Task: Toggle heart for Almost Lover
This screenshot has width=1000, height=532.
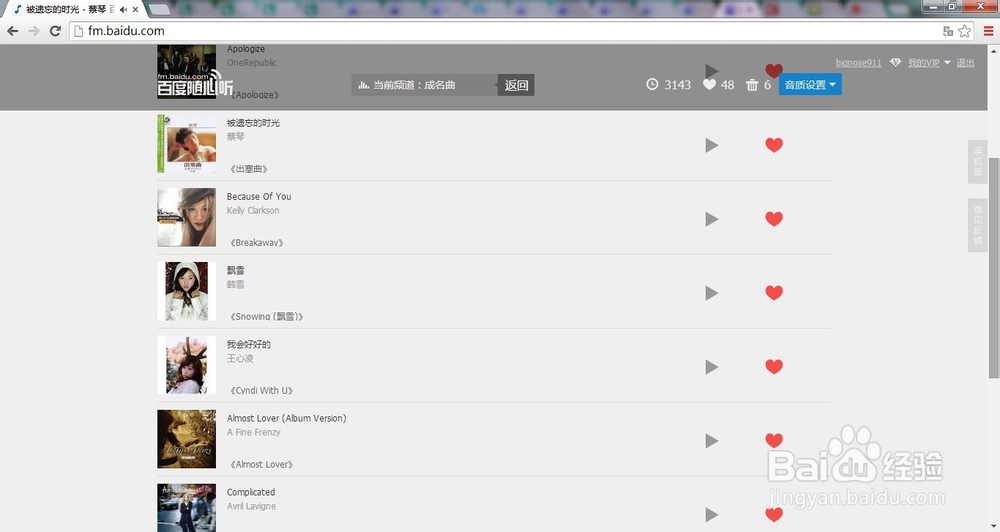Action: click(774, 440)
